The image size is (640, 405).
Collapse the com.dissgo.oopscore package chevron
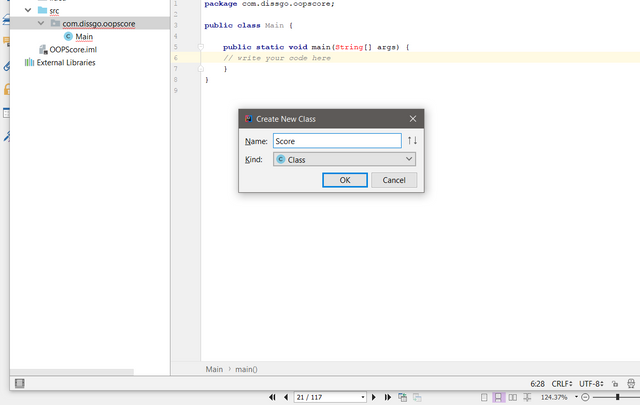[x=41, y=23]
